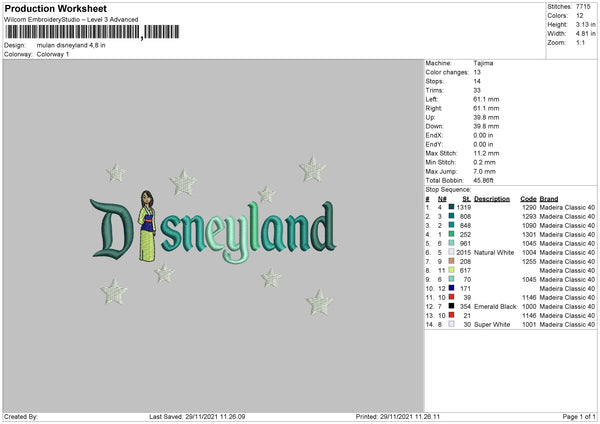
Task: Click the Max Jump value 7.0 mm
Action: point(484,171)
